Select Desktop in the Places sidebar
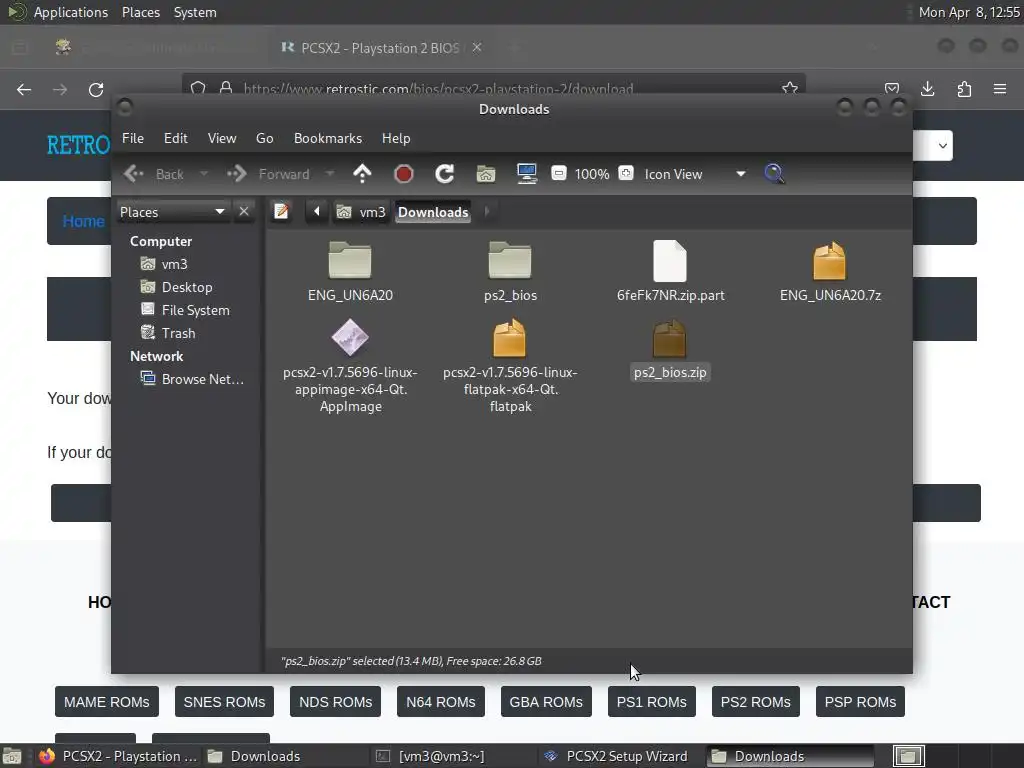Viewport: 1024px width, 768px height. pyautogui.click(x=177, y=287)
